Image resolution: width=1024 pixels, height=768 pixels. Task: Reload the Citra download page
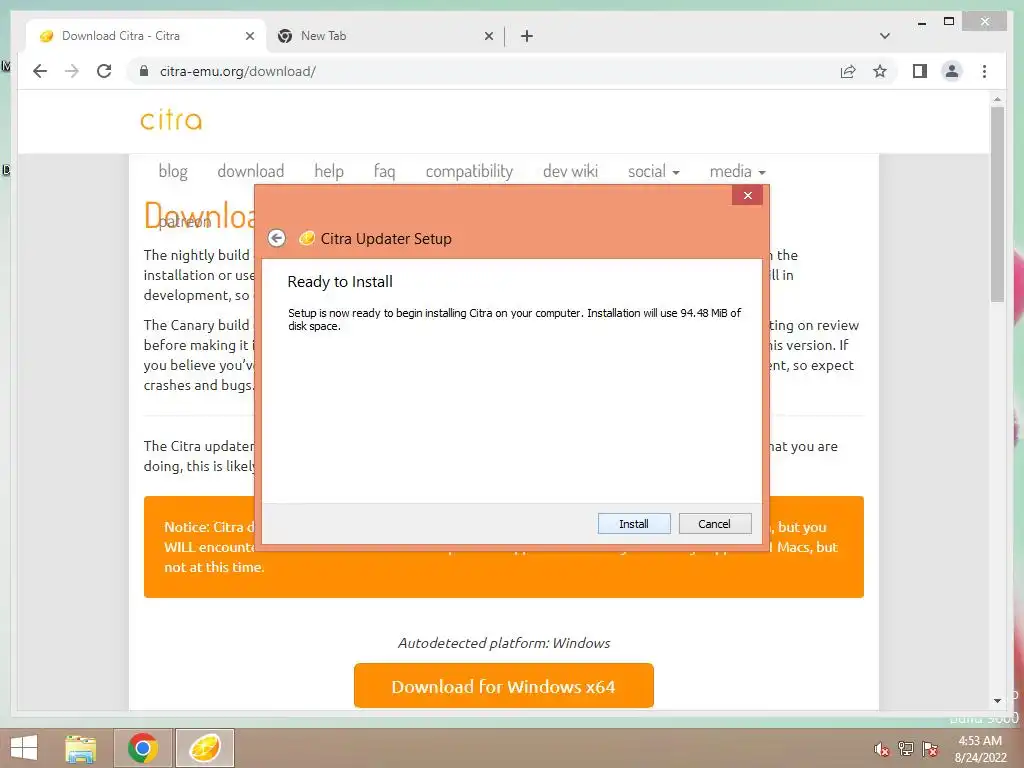click(x=104, y=71)
